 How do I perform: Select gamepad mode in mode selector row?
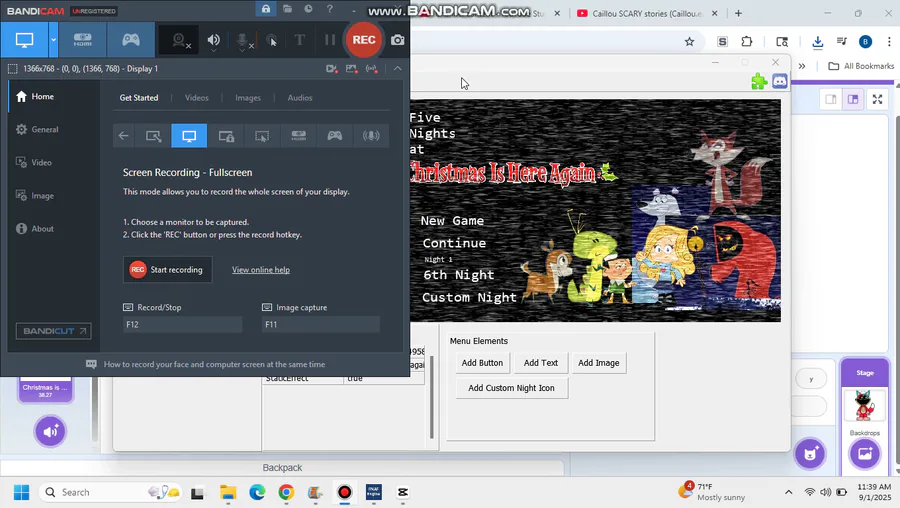click(335, 136)
